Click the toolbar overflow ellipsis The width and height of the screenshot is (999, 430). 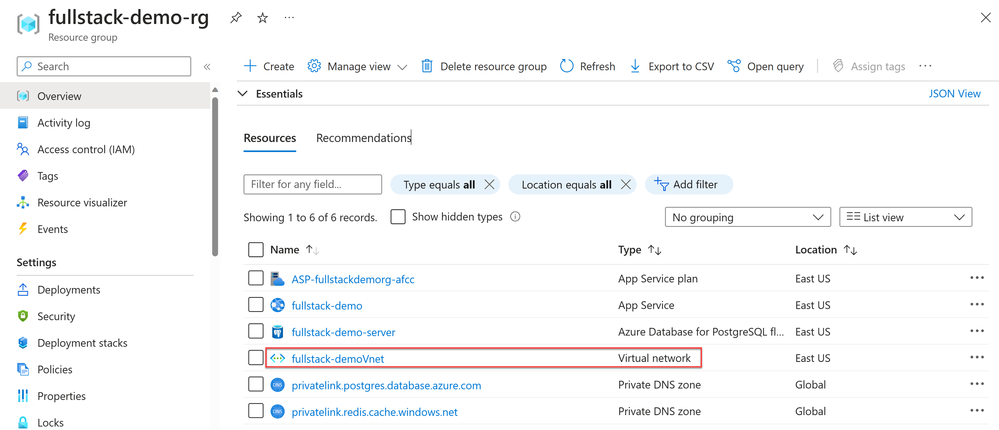pyautogui.click(x=926, y=66)
